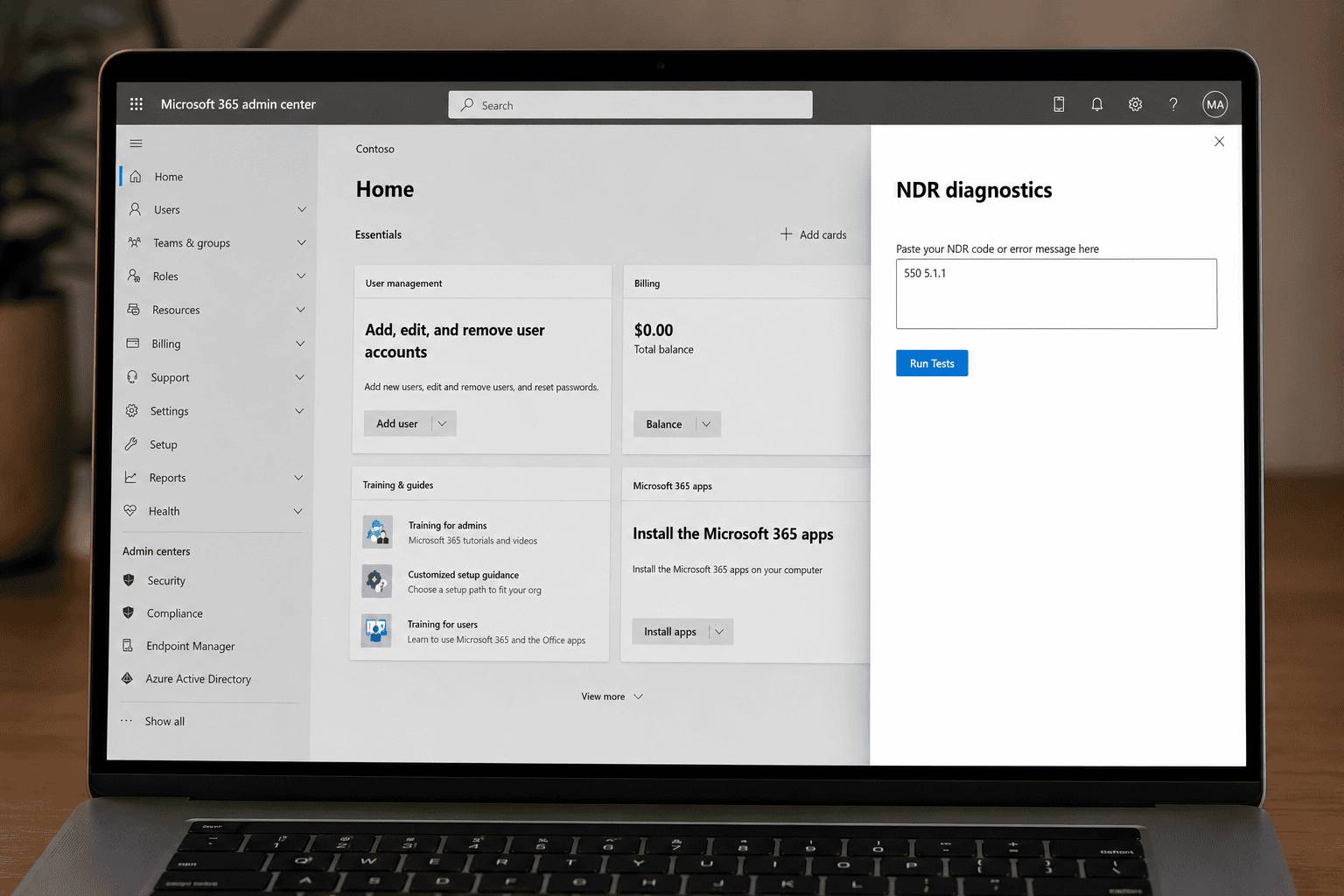1344x896 pixels.
Task: Click the Azure Active Directory icon
Action: point(127,678)
